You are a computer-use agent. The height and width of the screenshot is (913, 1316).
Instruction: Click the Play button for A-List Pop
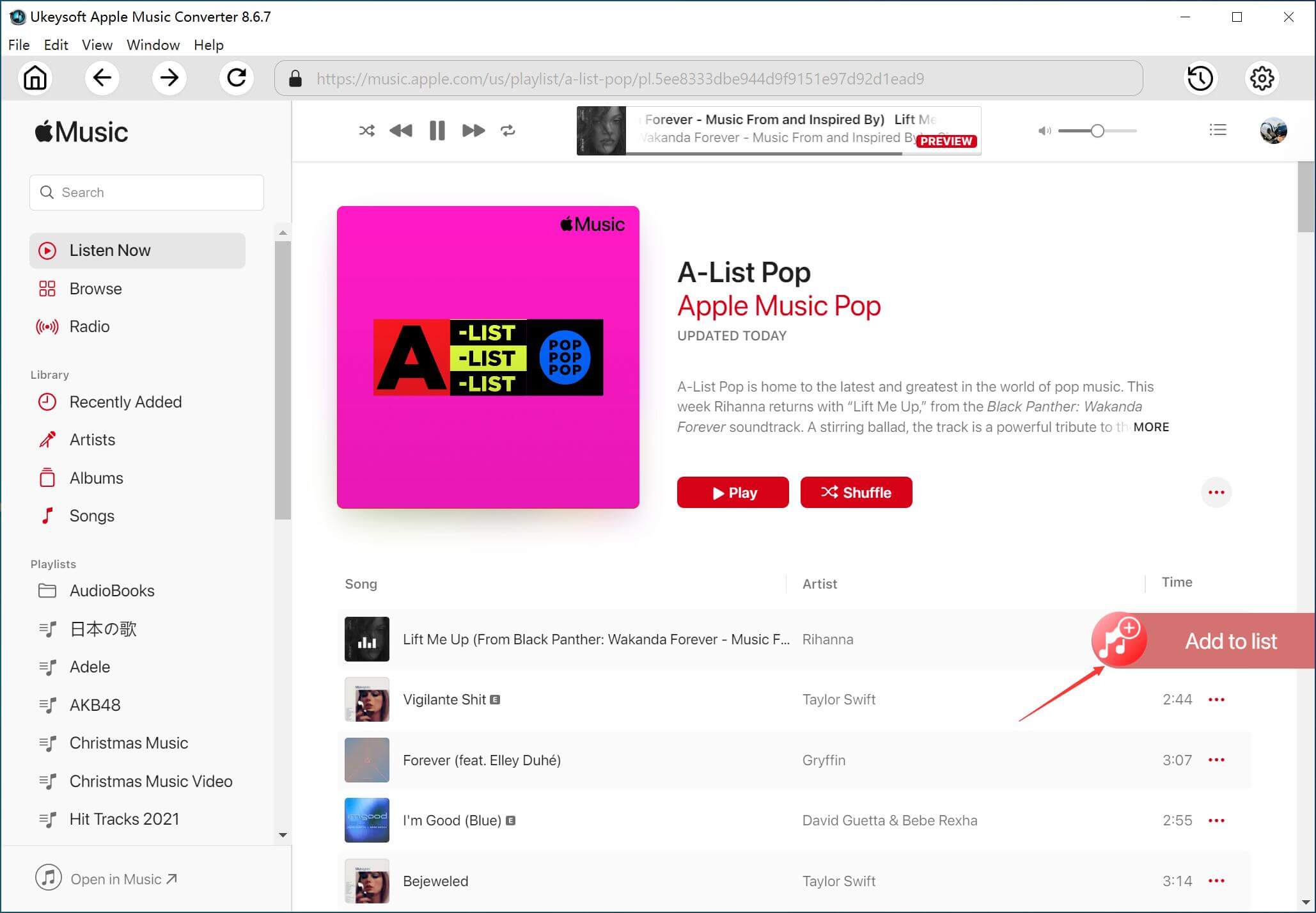pos(733,492)
